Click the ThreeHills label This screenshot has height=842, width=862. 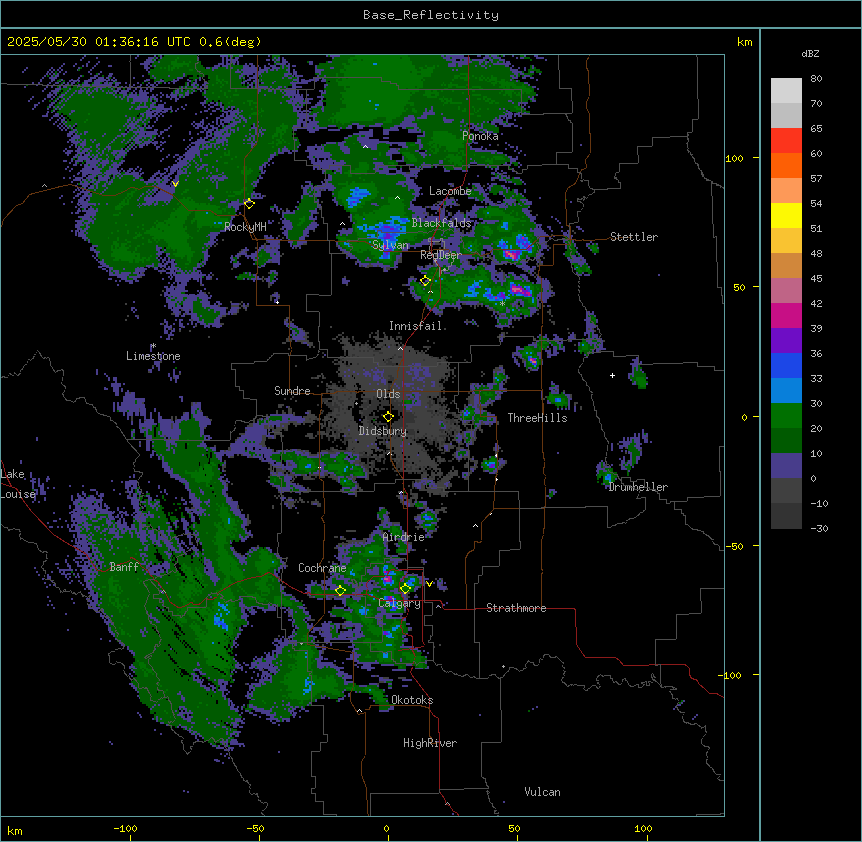click(x=537, y=418)
